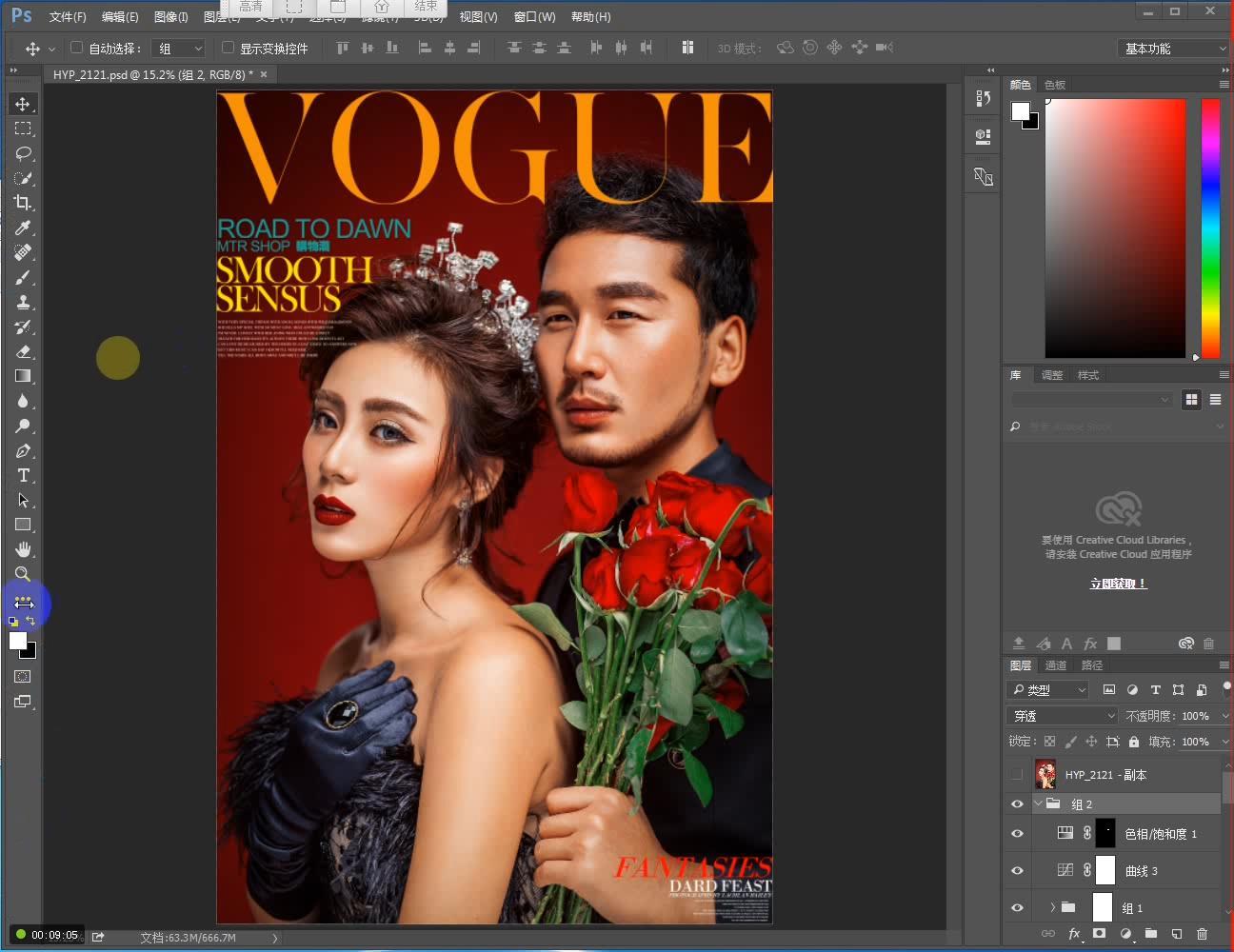Select the Clone Stamp tool
This screenshot has width=1234, height=952.
[x=23, y=302]
